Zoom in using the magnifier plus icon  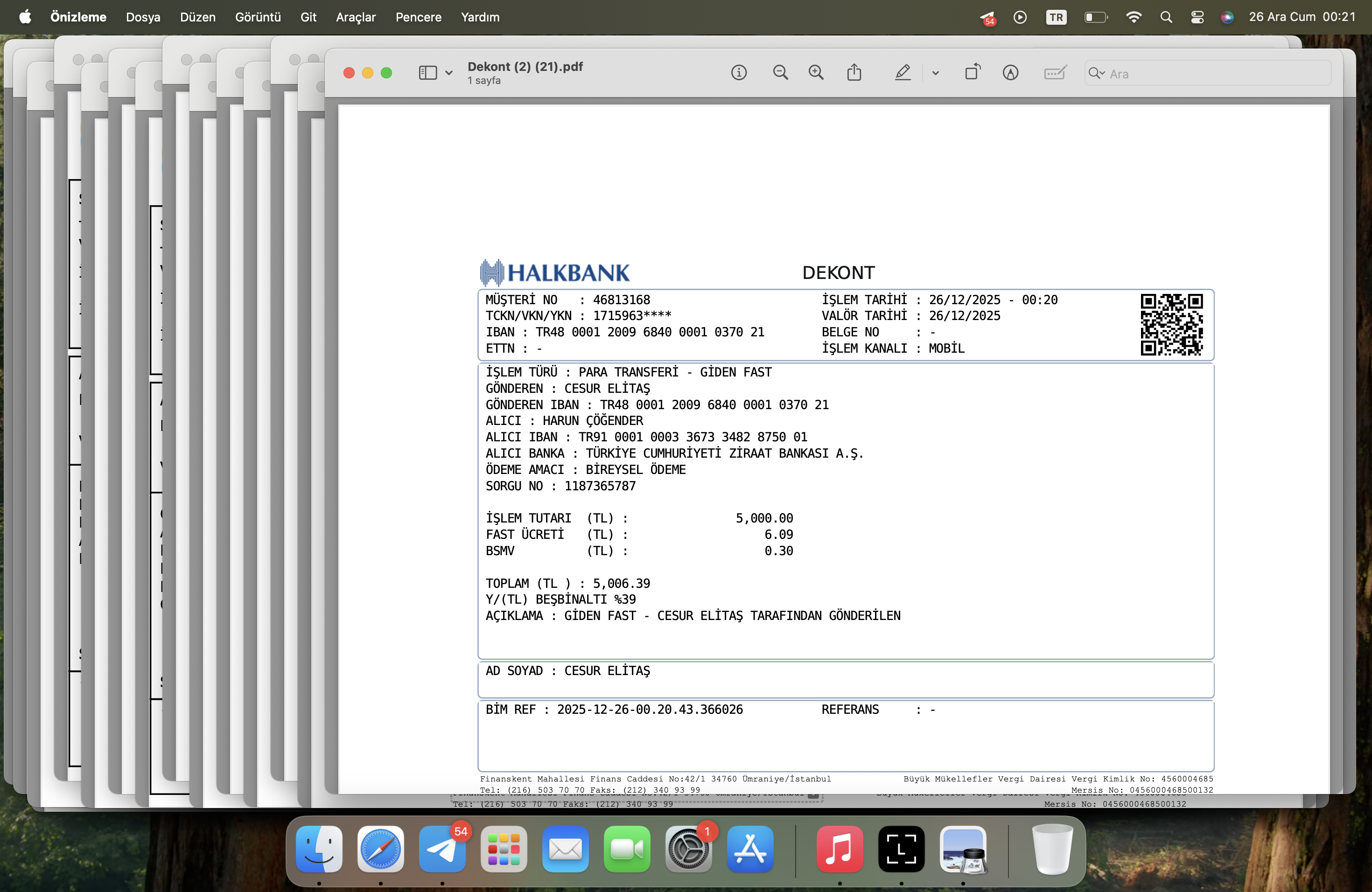click(816, 73)
